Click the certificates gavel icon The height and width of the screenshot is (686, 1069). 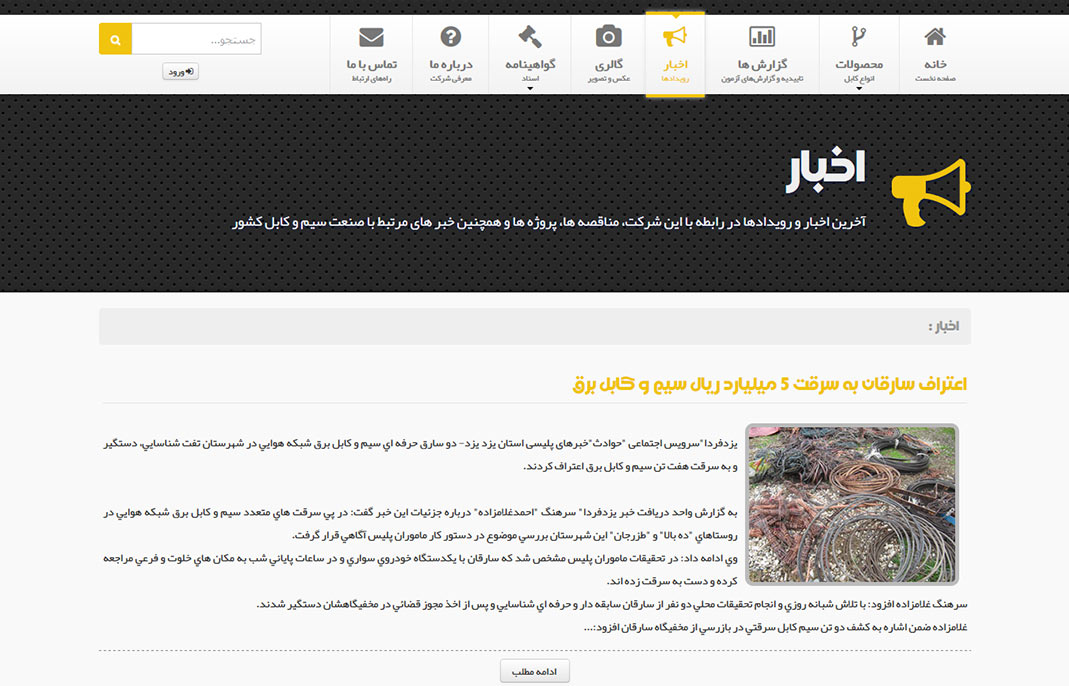(530, 38)
